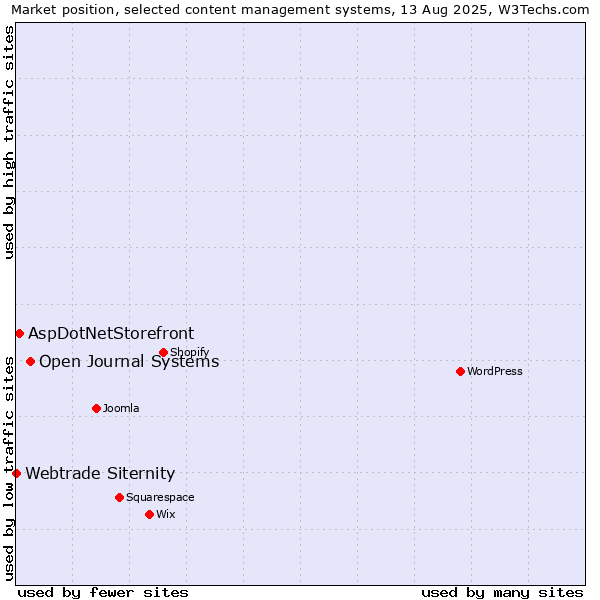
Task: Click the chart title mentioning W3Techs.com
Action: tap(300, 10)
